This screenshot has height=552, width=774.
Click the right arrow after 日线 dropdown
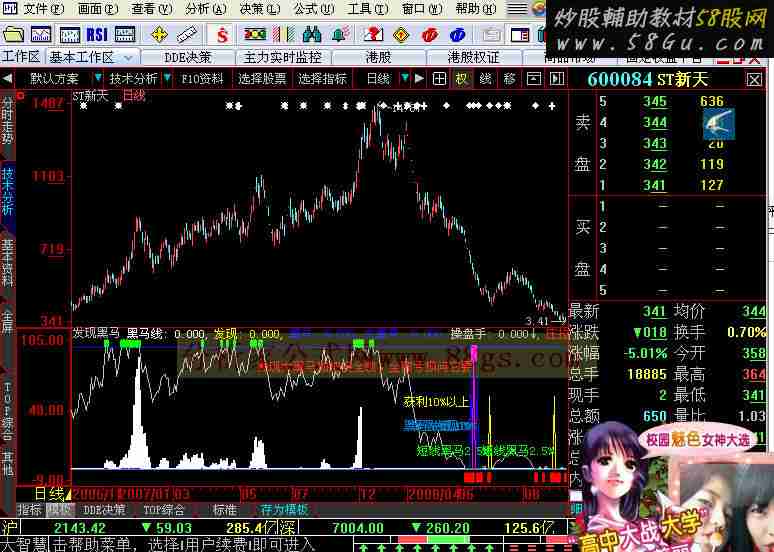pyautogui.click(x=419, y=79)
